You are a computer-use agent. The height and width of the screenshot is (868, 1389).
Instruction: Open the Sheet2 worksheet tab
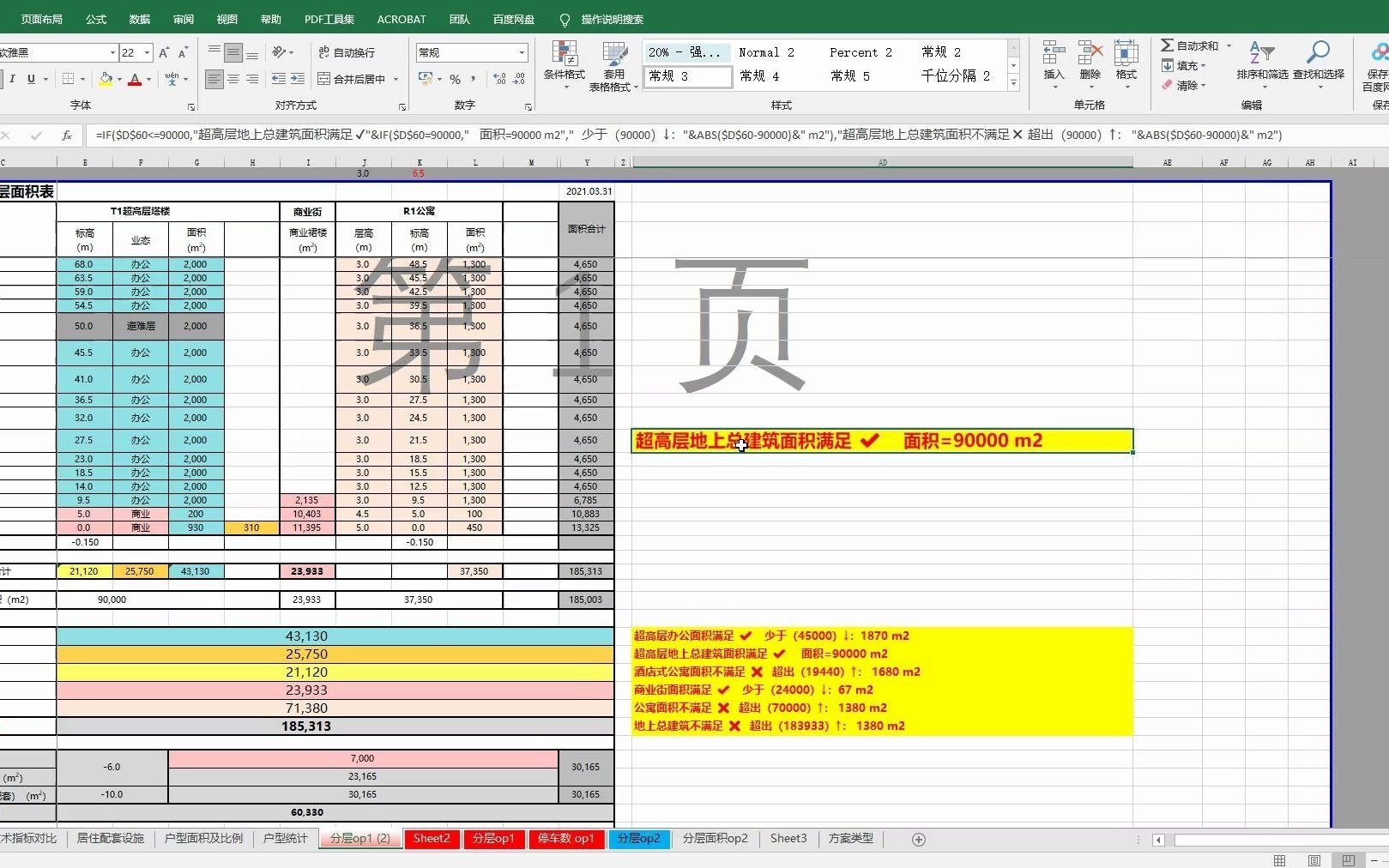pos(432,839)
